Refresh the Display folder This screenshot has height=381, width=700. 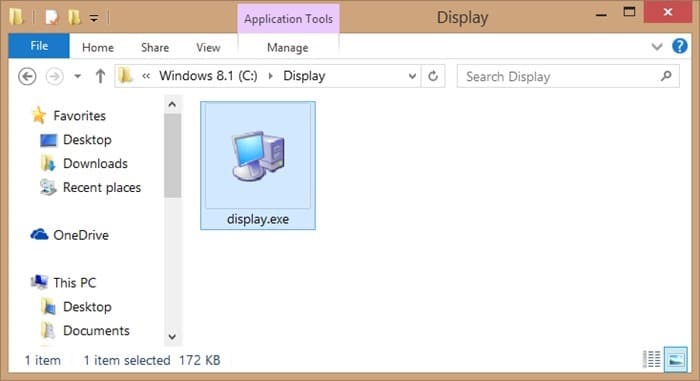click(433, 76)
